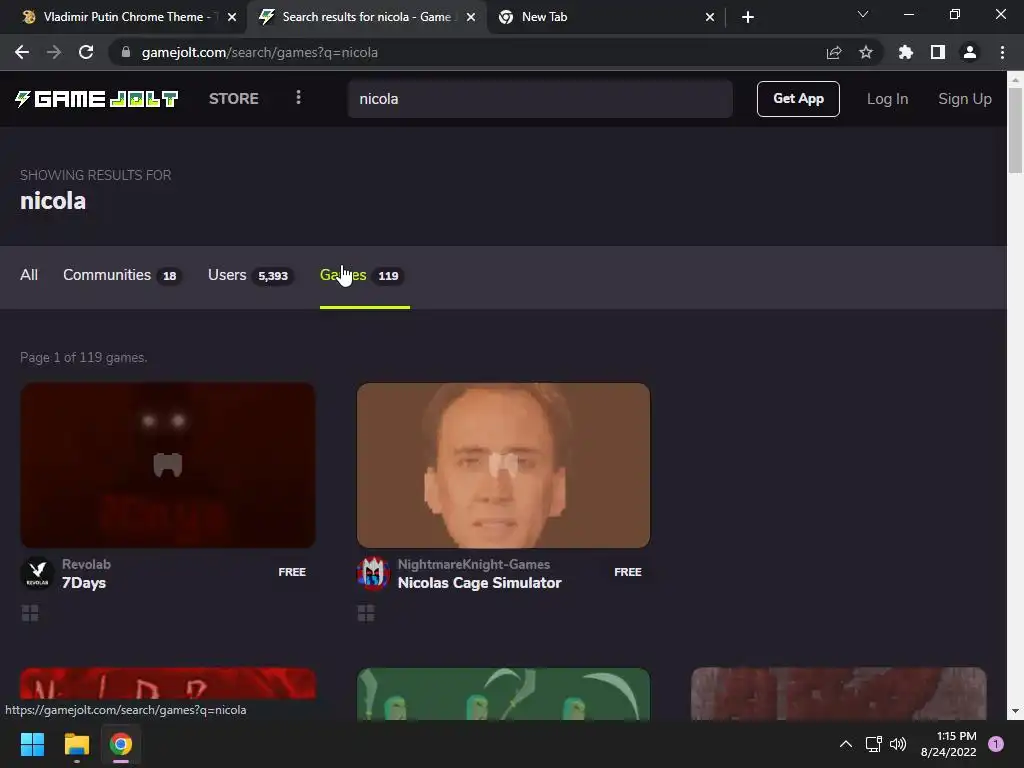Image resolution: width=1024 pixels, height=768 pixels.
Task: Open the Windows Start menu
Action: coord(32,744)
